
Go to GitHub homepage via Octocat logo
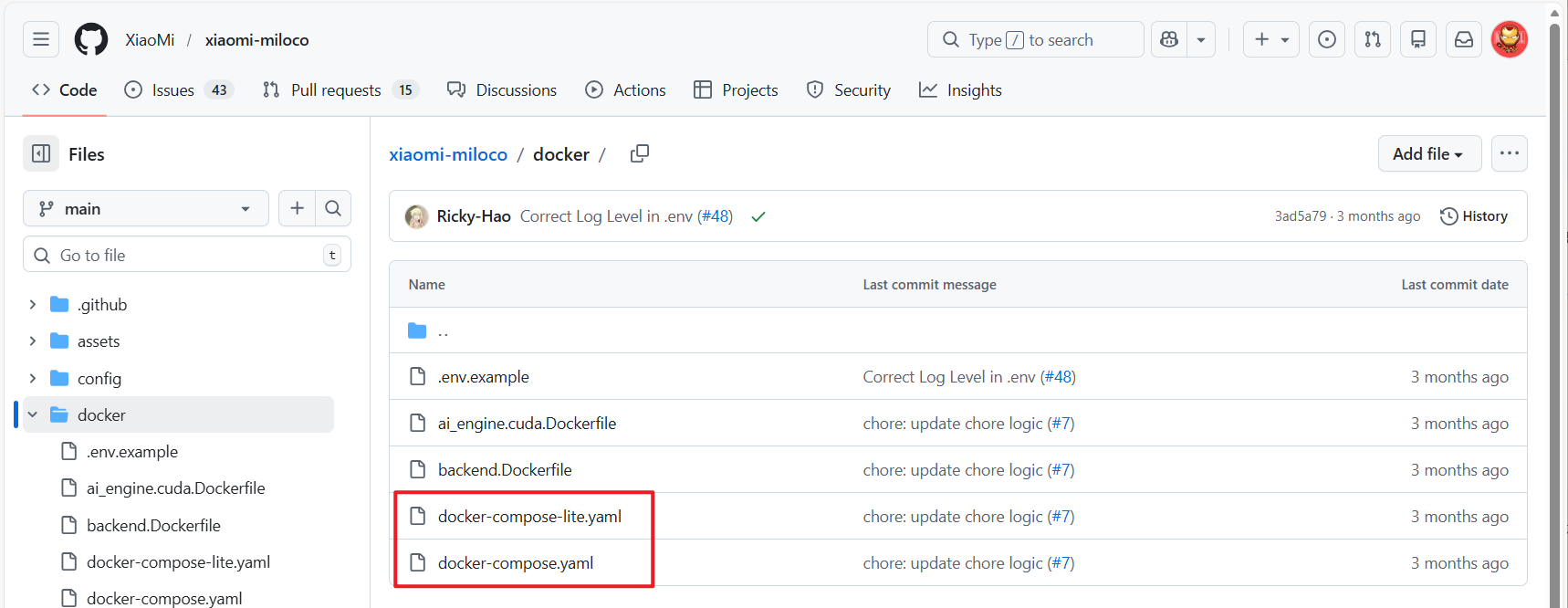pos(91,39)
